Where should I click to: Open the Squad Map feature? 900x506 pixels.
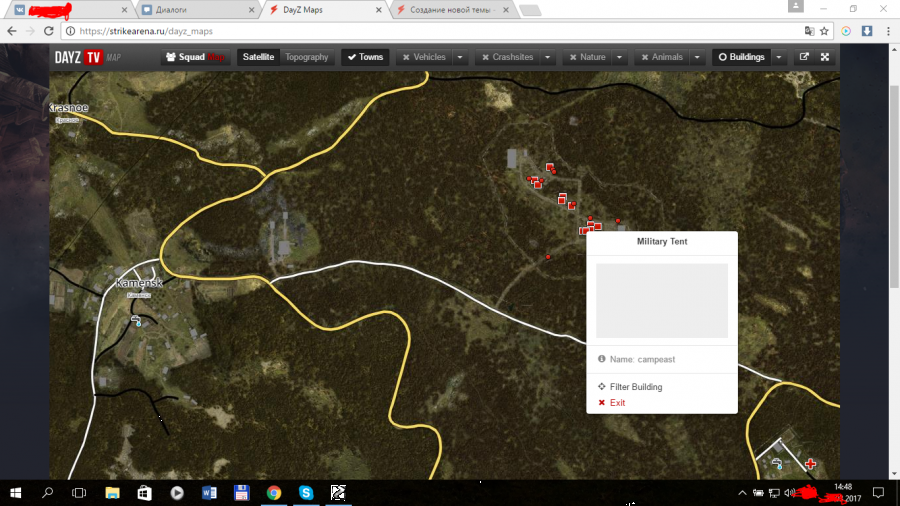[195, 57]
